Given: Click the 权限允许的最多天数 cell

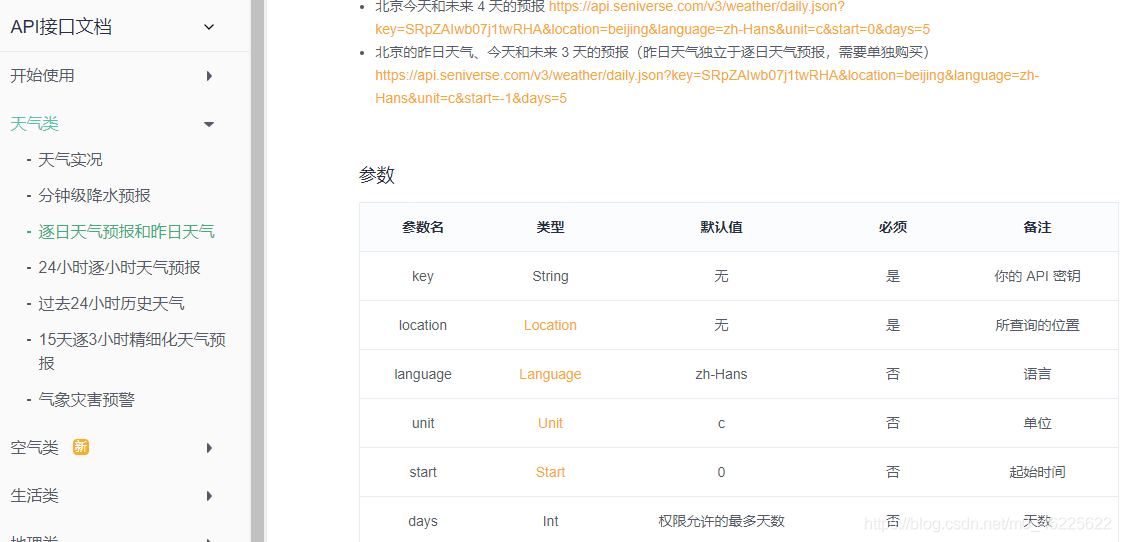Looking at the screenshot, I should [721, 521].
